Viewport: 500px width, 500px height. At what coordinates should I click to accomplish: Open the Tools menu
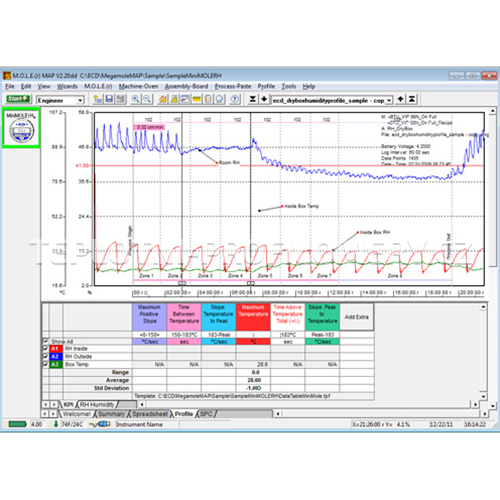(x=288, y=86)
